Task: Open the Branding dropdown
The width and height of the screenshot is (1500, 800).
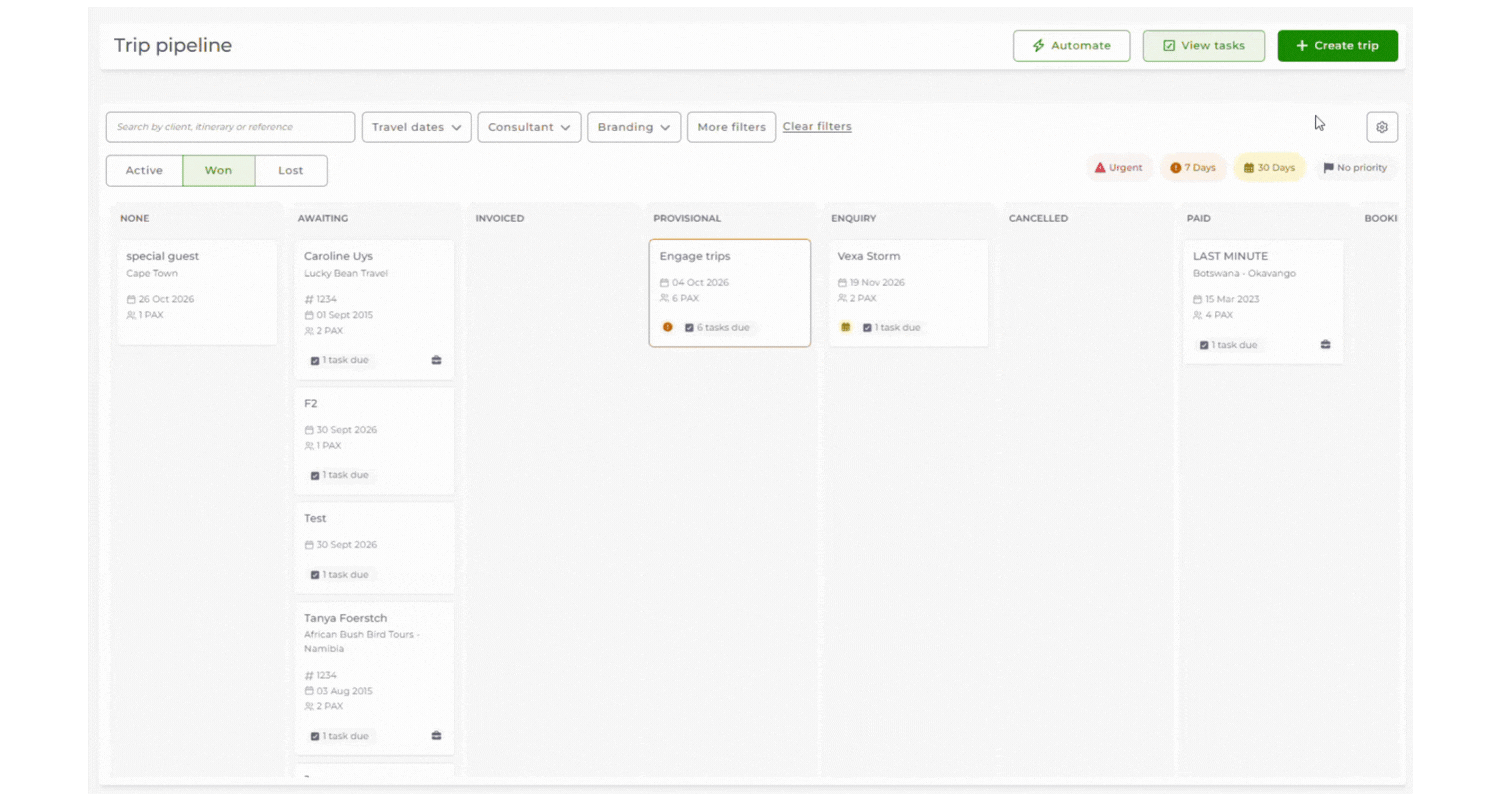Action: tap(634, 127)
